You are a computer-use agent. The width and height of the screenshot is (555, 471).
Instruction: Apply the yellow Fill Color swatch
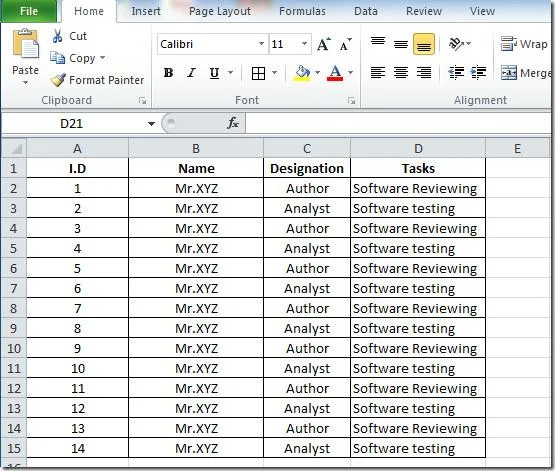302,73
